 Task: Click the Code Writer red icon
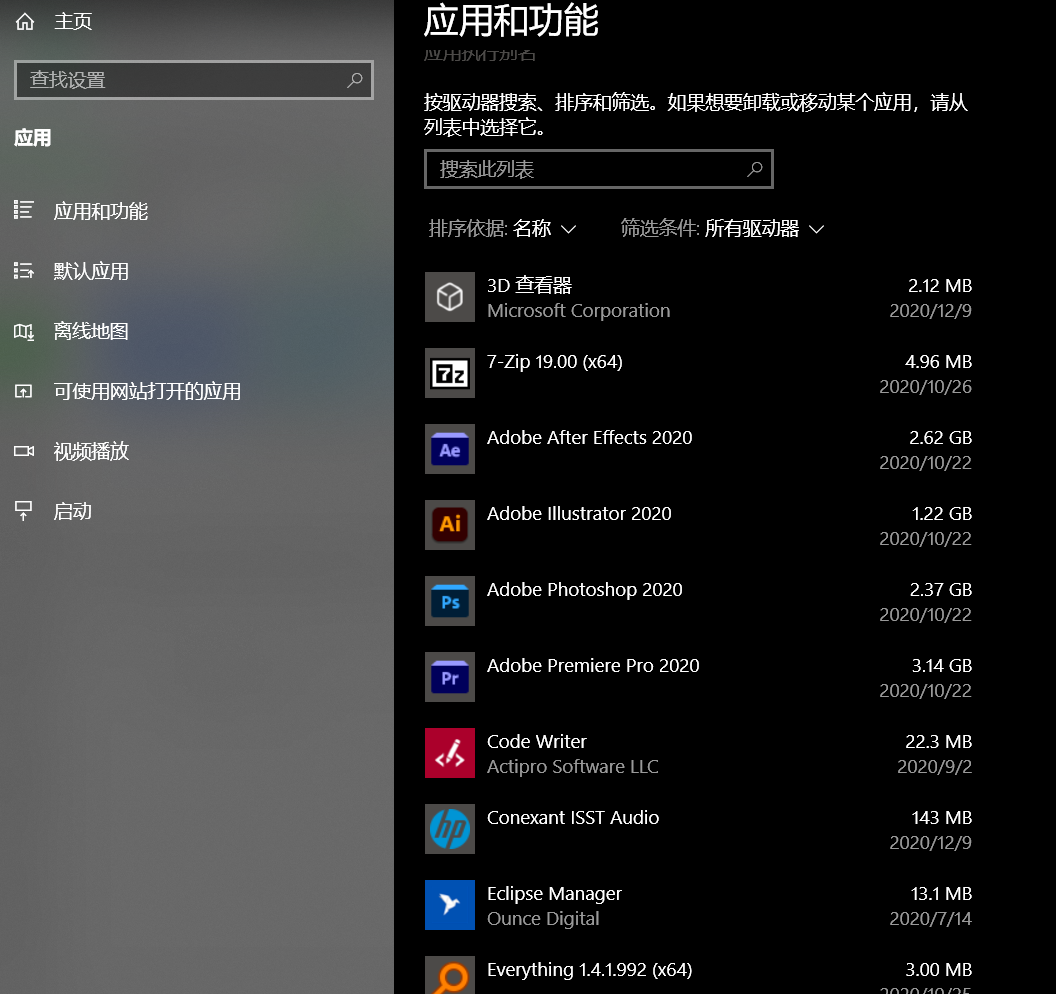click(450, 753)
